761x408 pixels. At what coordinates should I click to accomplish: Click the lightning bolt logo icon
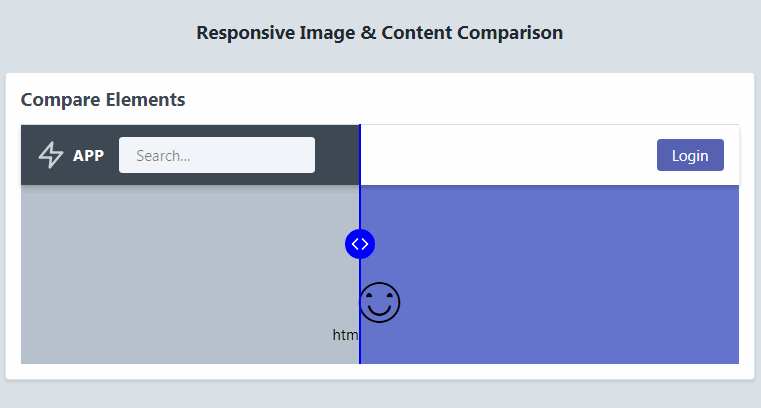tap(51, 155)
